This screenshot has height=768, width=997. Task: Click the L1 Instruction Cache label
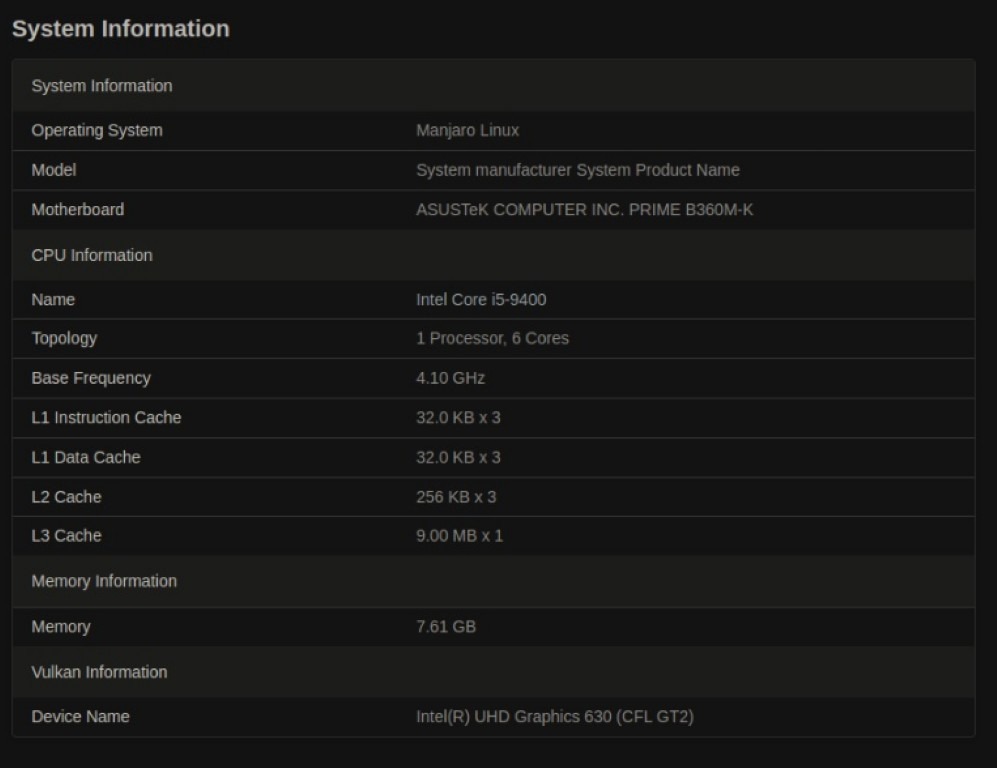pos(106,417)
